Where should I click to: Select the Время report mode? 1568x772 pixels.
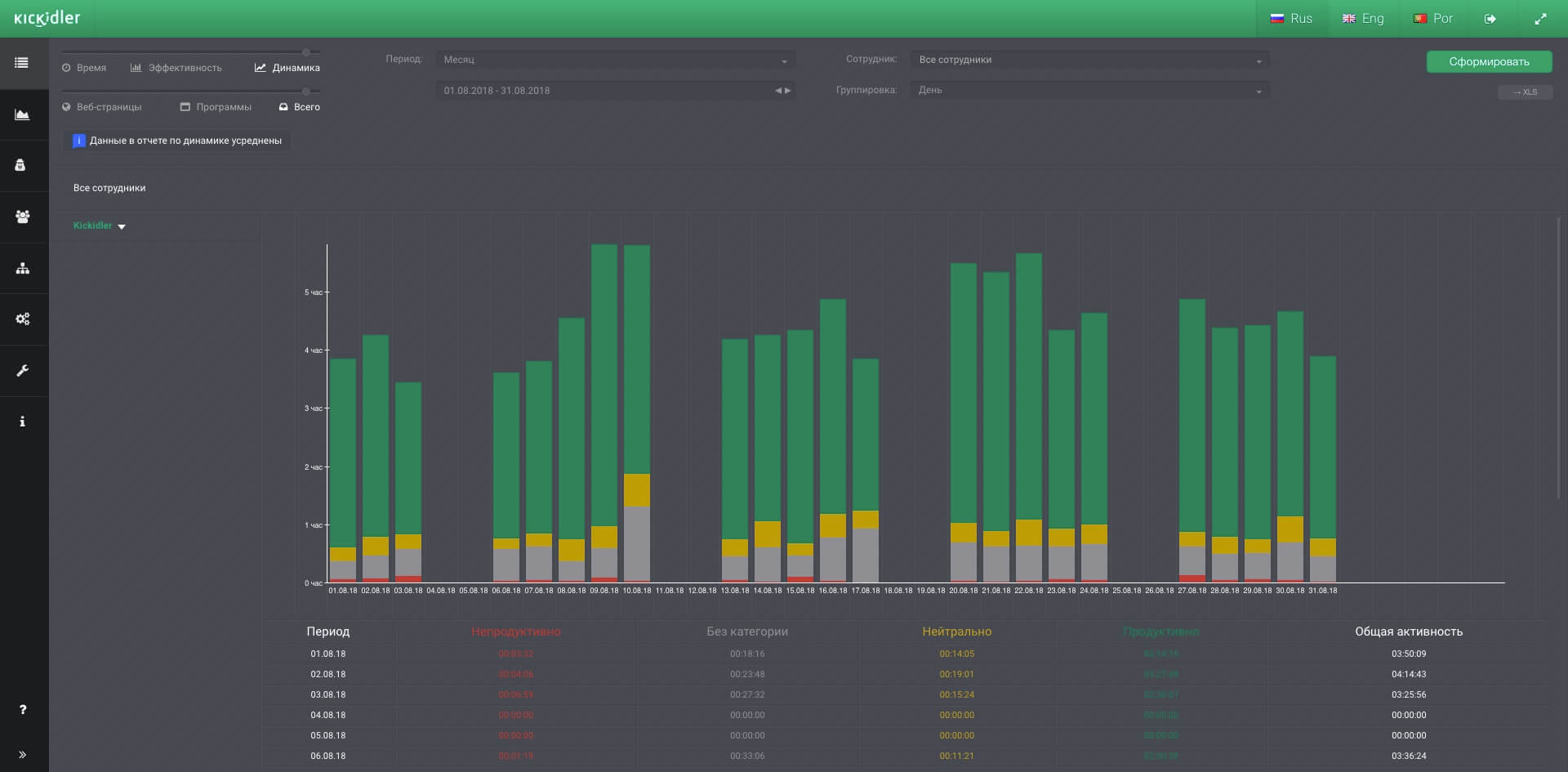(x=84, y=68)
